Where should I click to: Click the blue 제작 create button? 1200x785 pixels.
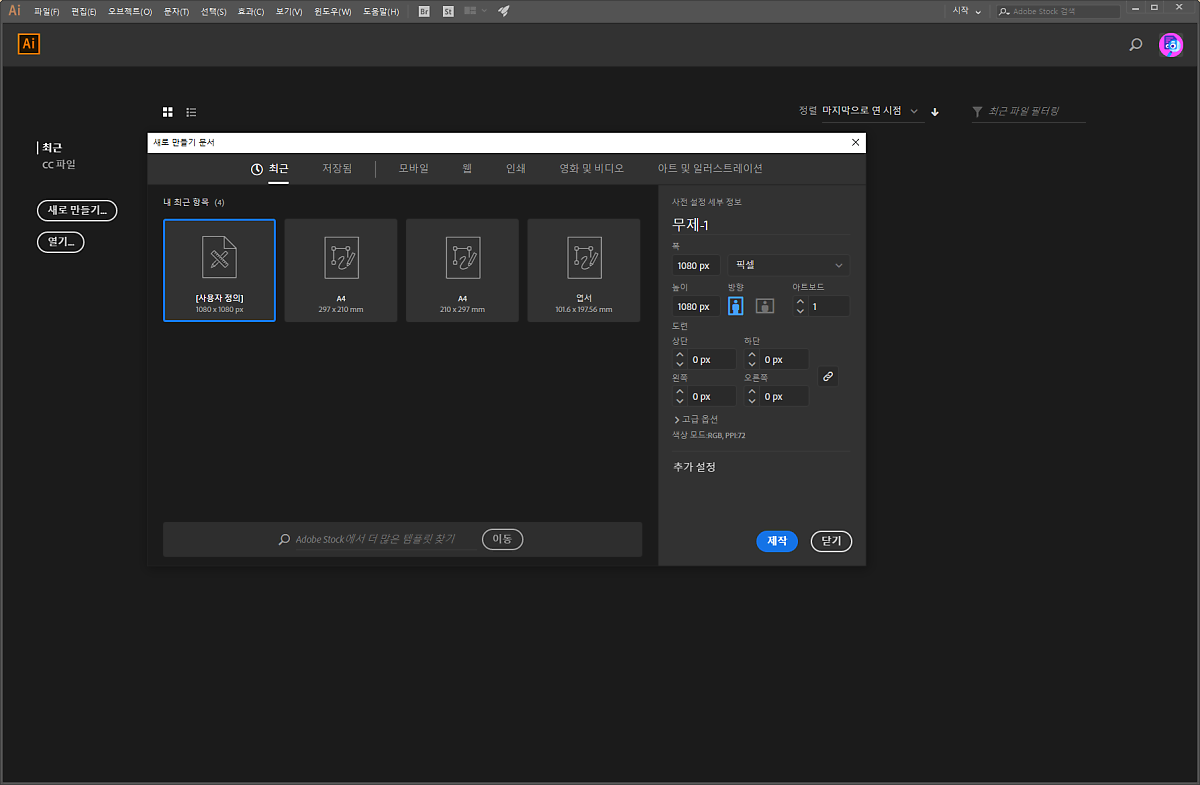777,541
